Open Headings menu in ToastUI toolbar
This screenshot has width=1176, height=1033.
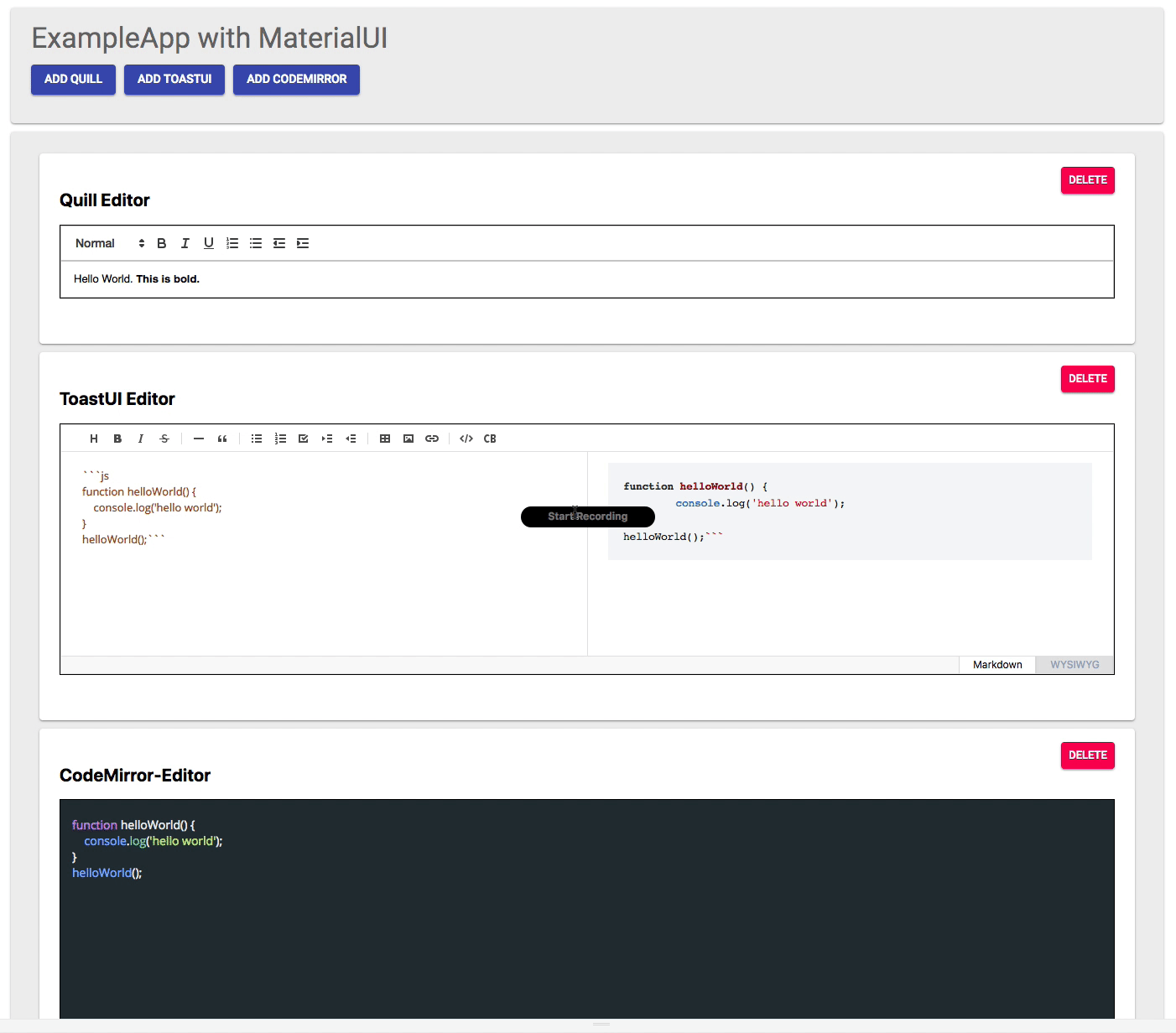pos(94,439)
